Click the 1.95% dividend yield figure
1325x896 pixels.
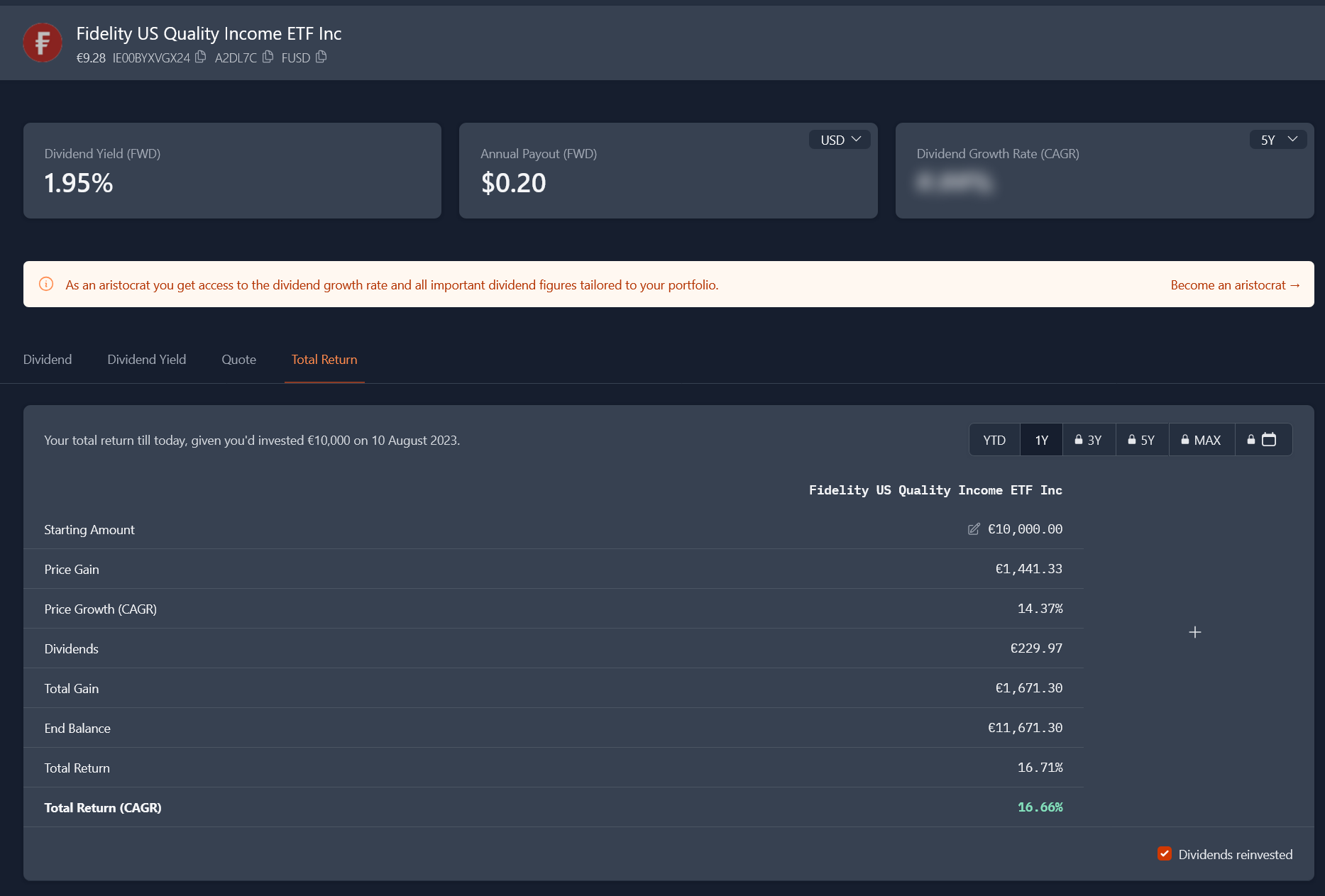click(79, 183)
